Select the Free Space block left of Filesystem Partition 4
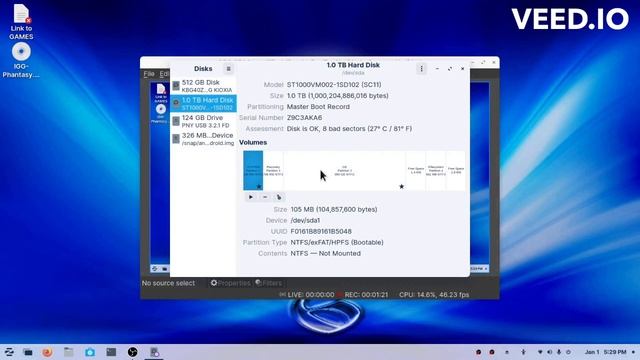This screenshot has height=360, width=640. [416, 171]
